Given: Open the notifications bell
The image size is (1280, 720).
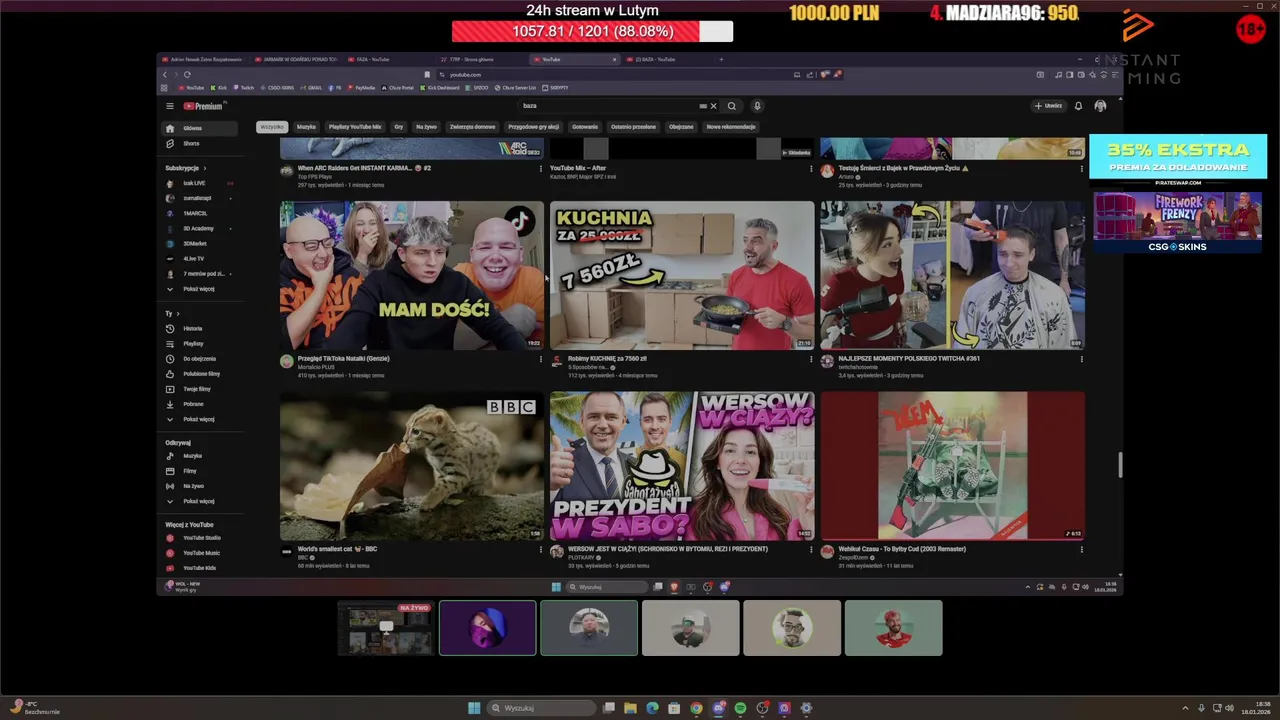Looking at the screenshot, I should (1078, 106).
